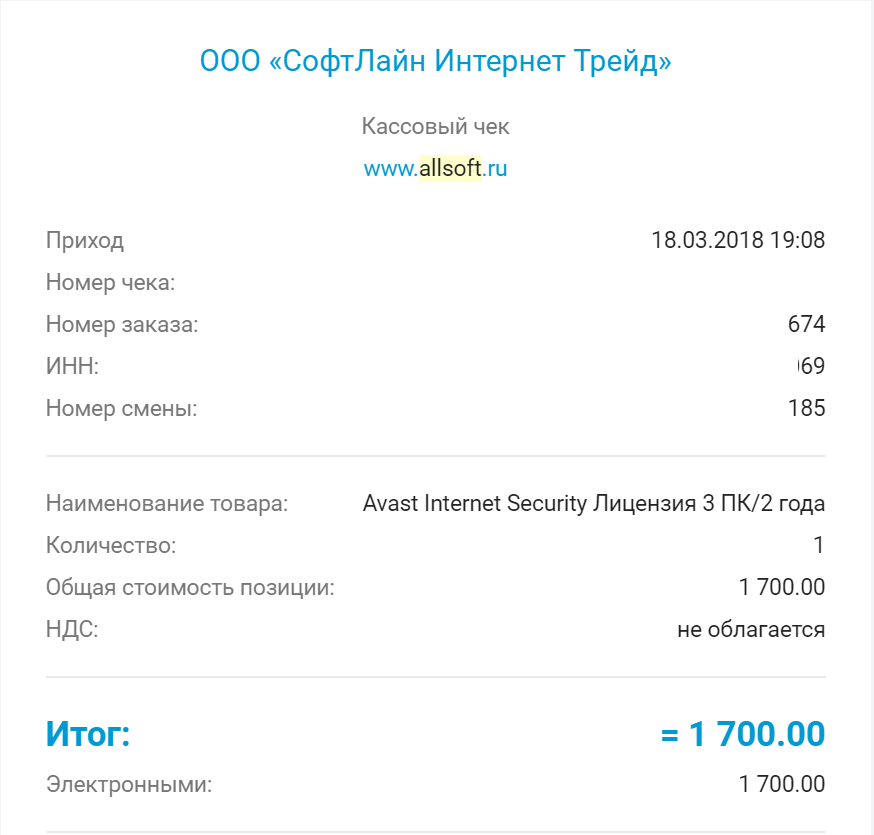Click the Приход label
874x835 pixels.
coord(85,240)
